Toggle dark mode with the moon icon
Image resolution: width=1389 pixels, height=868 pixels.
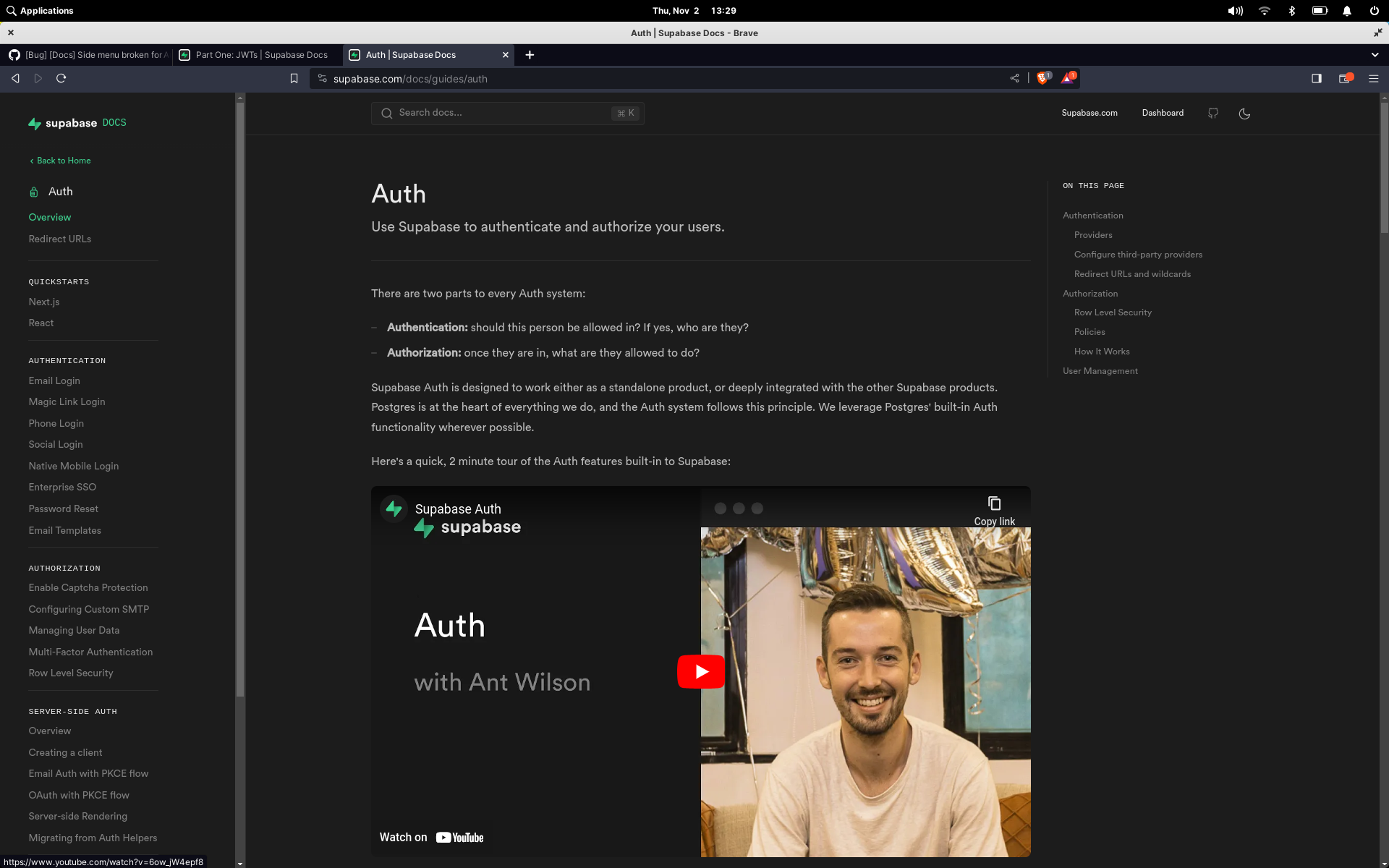[x=1244, y=114]
